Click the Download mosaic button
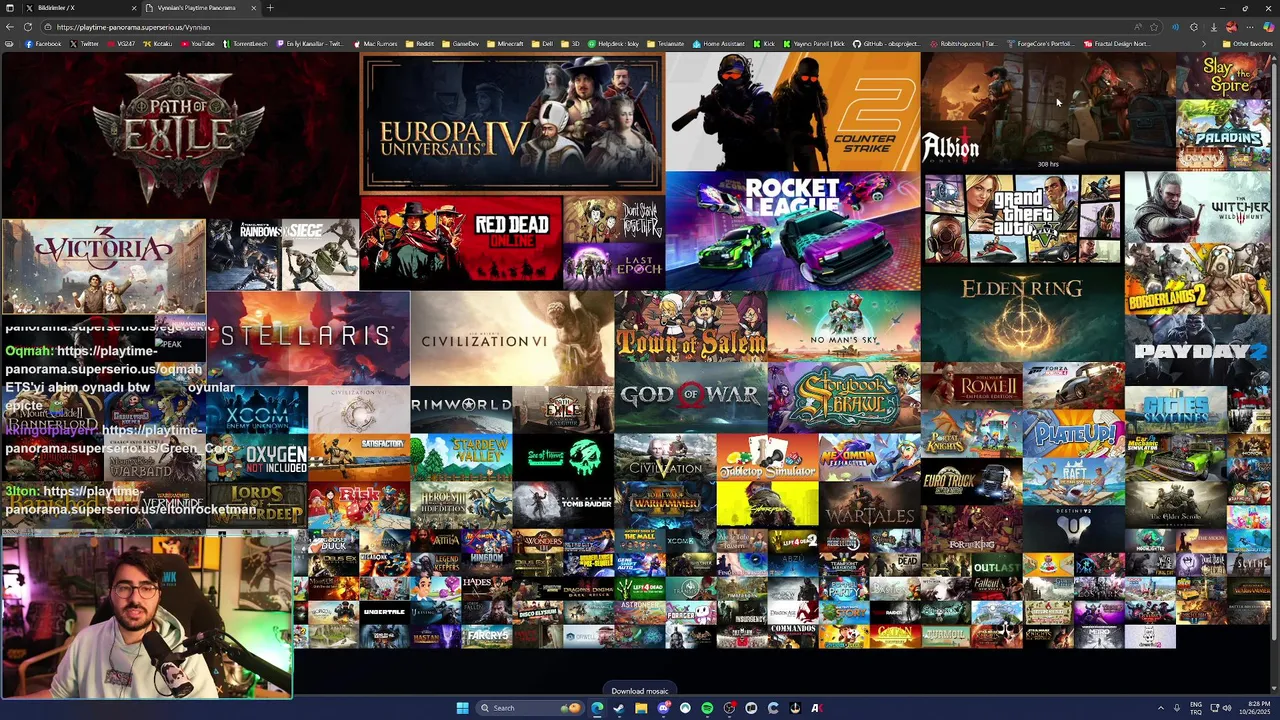Image resolution: width=1280 pixels, height=720 pixels. tap(640, 691)
